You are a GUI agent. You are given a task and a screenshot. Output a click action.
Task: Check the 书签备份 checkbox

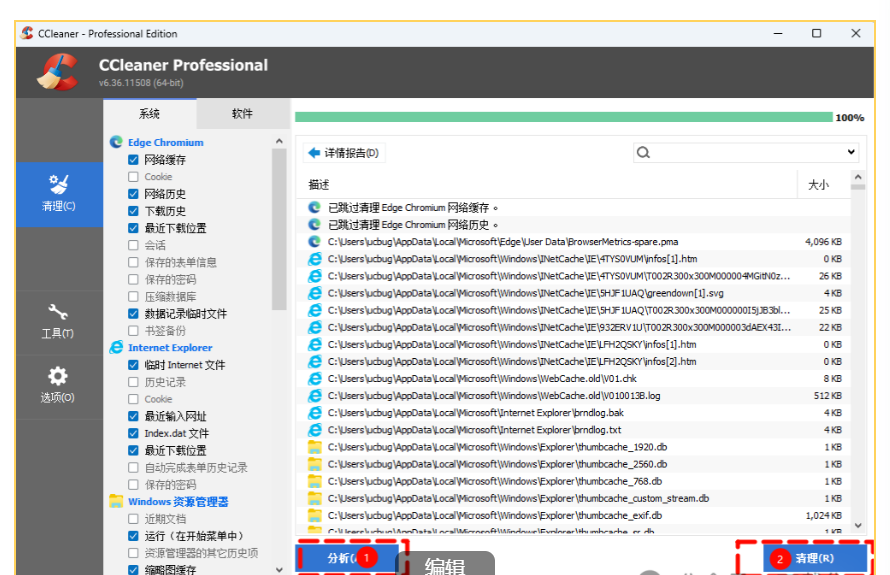(133, 330)
